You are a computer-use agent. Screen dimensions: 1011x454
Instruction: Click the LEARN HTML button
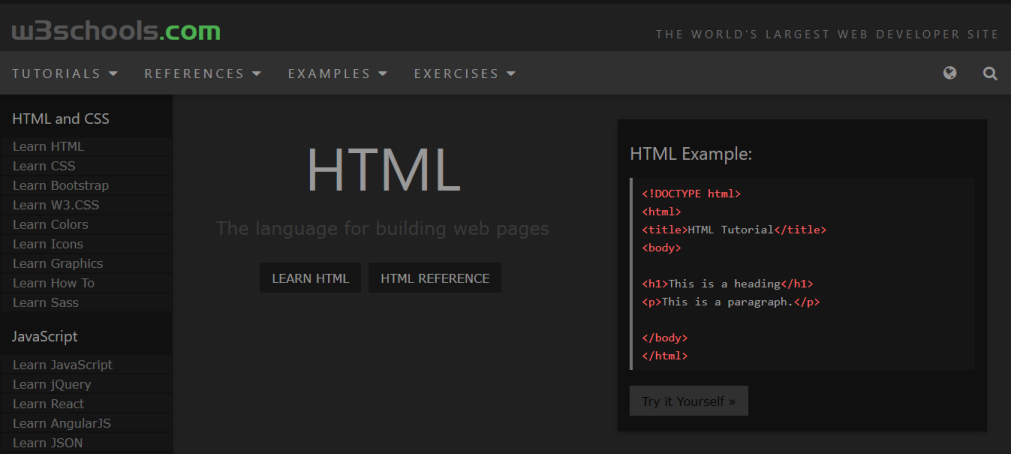[x=310, y=278]
